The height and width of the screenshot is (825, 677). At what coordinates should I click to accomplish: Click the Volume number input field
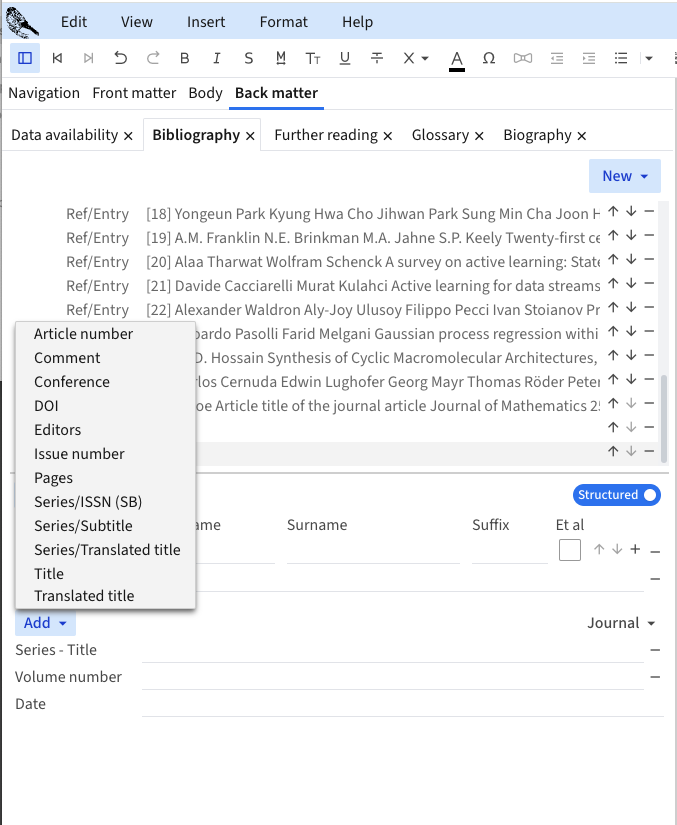[x=390, y=677]
